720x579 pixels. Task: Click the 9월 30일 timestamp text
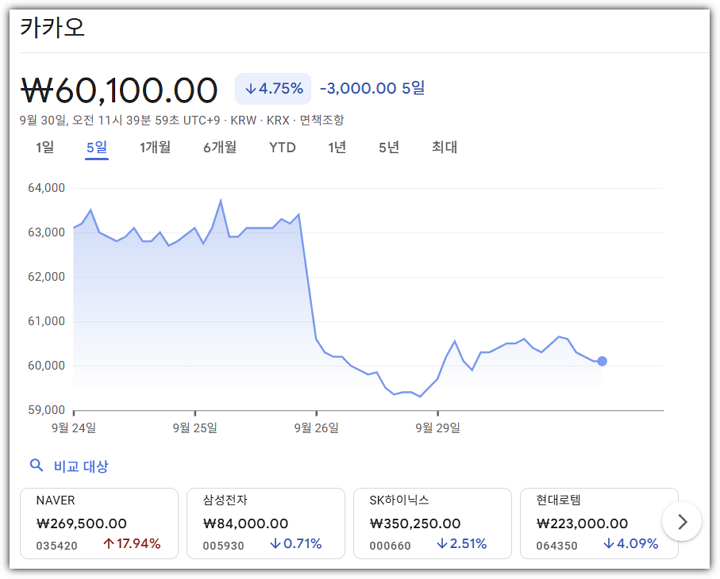click(120, 120)
